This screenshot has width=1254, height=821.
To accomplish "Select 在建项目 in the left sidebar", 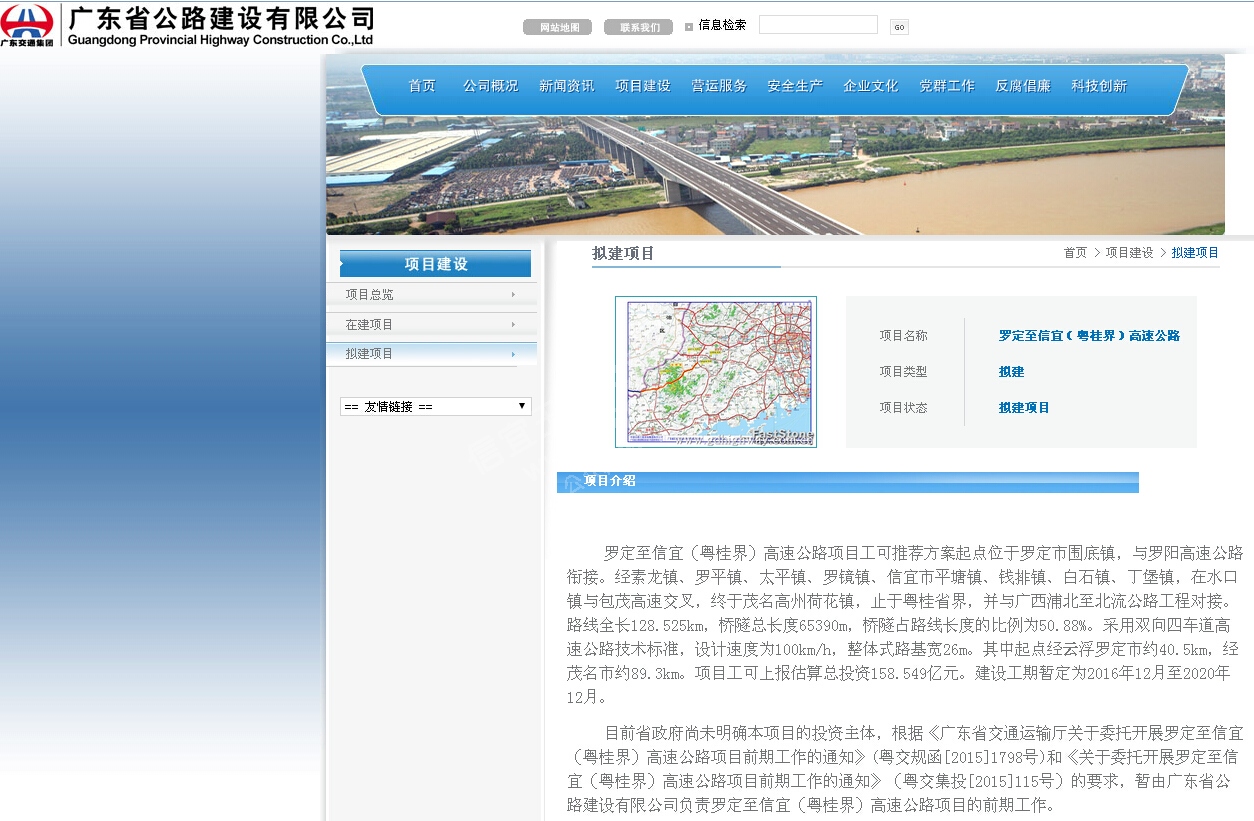I will tap(432, 325).
